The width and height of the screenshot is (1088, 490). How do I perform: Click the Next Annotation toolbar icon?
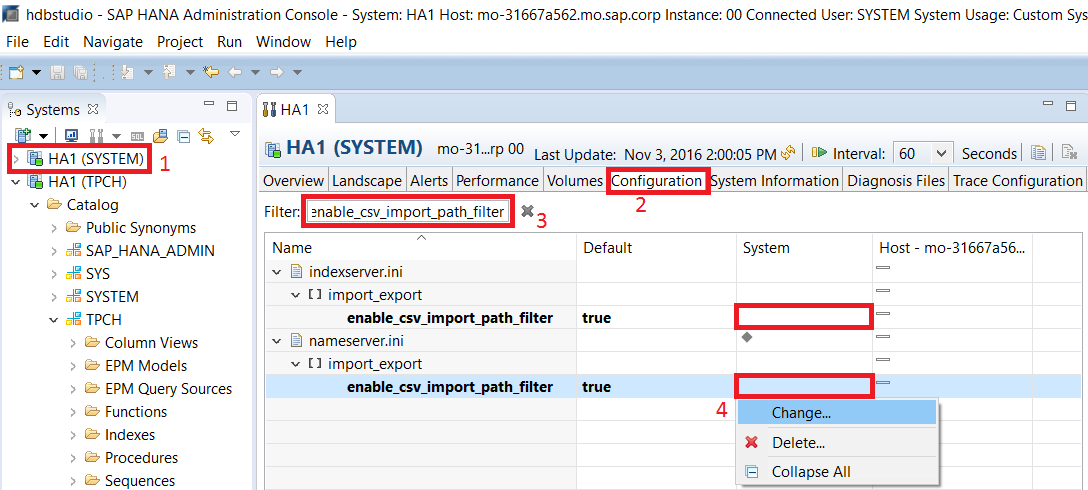point(128,71)
